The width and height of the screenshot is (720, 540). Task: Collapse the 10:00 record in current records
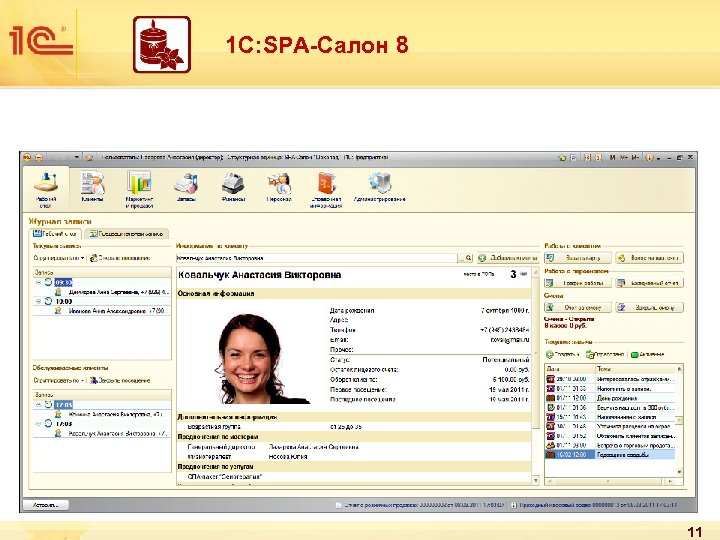[x=38, y=301]
